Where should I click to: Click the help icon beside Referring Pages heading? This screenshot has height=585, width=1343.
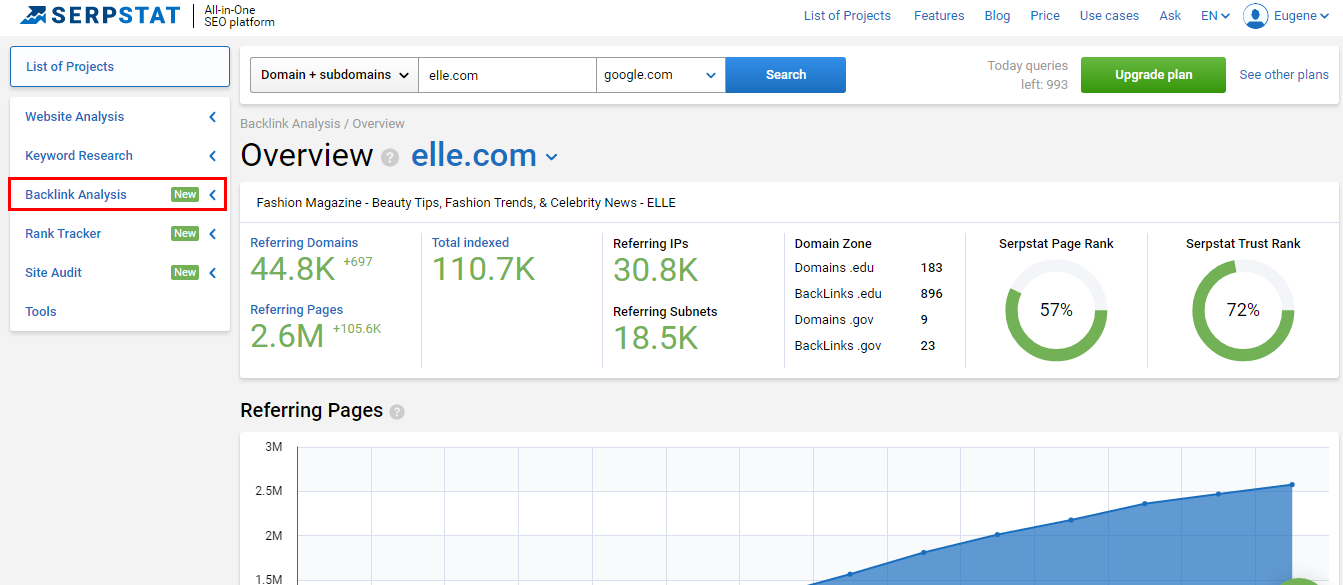(397, 411)
